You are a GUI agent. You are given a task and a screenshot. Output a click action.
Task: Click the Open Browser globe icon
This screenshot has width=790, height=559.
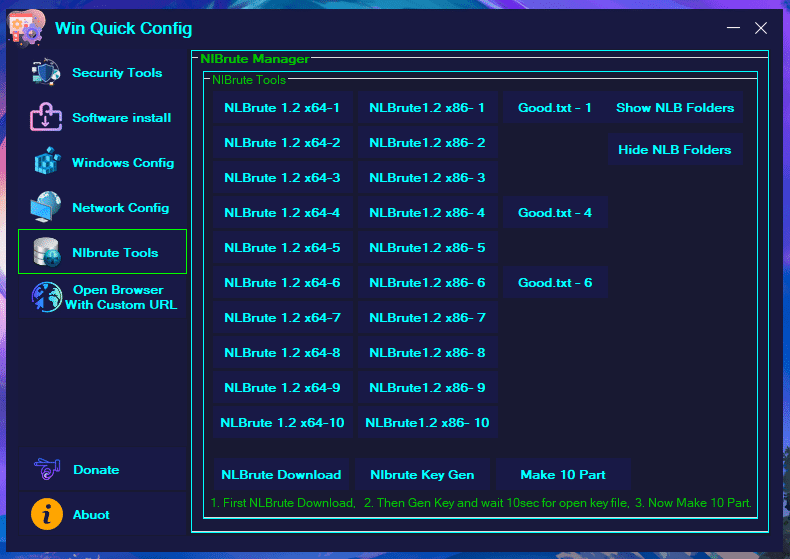(47, 297)
